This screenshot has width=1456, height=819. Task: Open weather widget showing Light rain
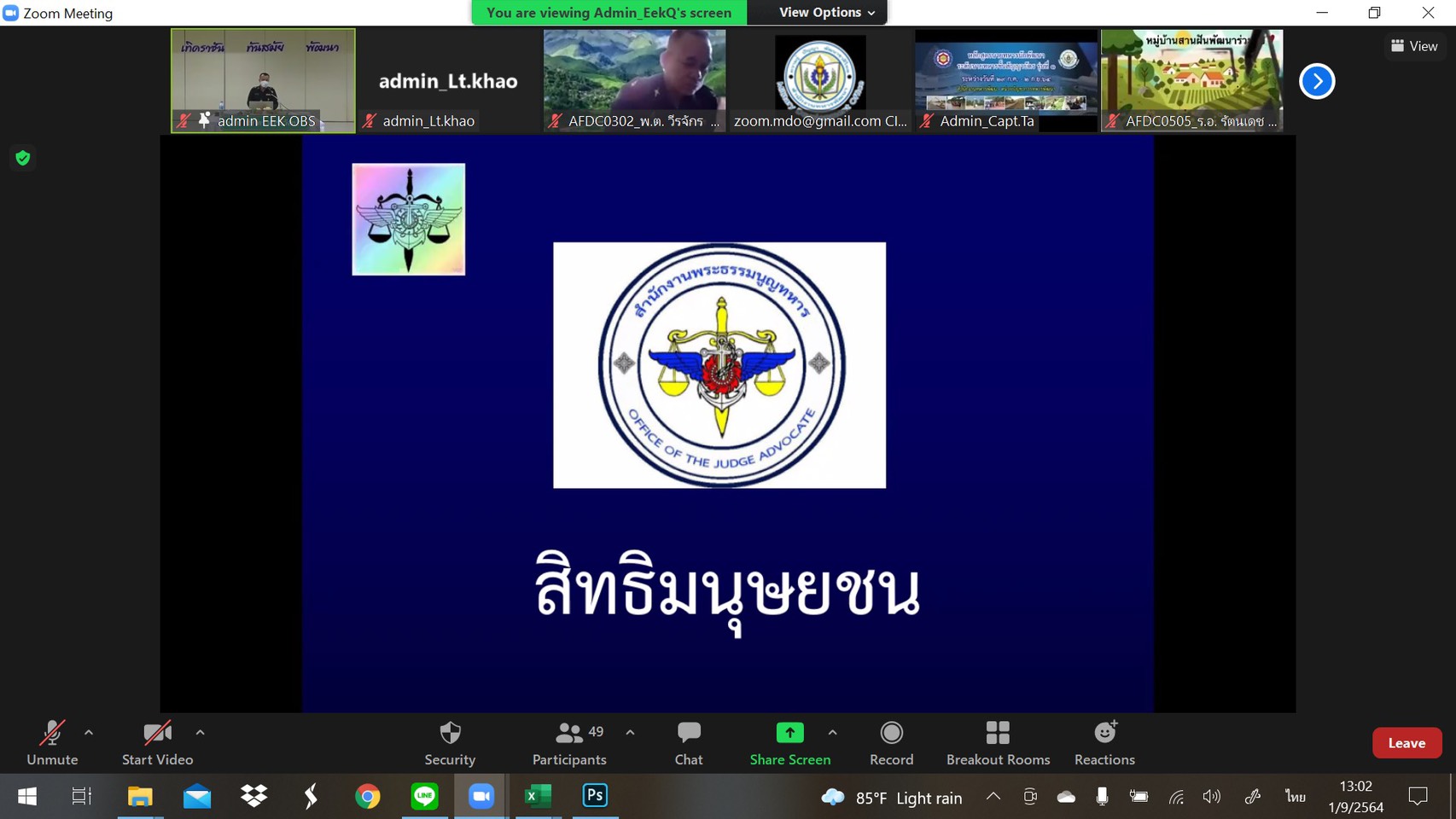coord(891,798)
